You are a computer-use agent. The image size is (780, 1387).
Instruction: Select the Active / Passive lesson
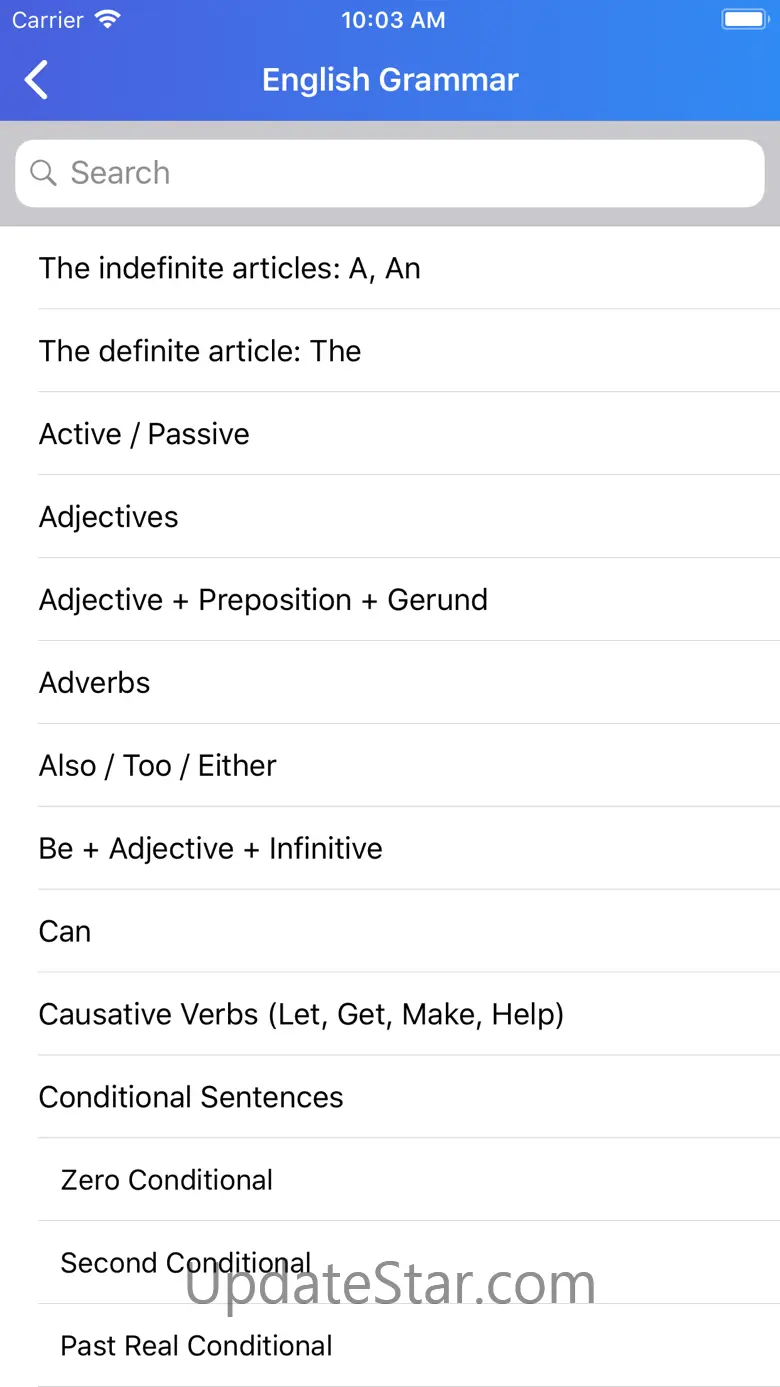click(x=144, y=434)
